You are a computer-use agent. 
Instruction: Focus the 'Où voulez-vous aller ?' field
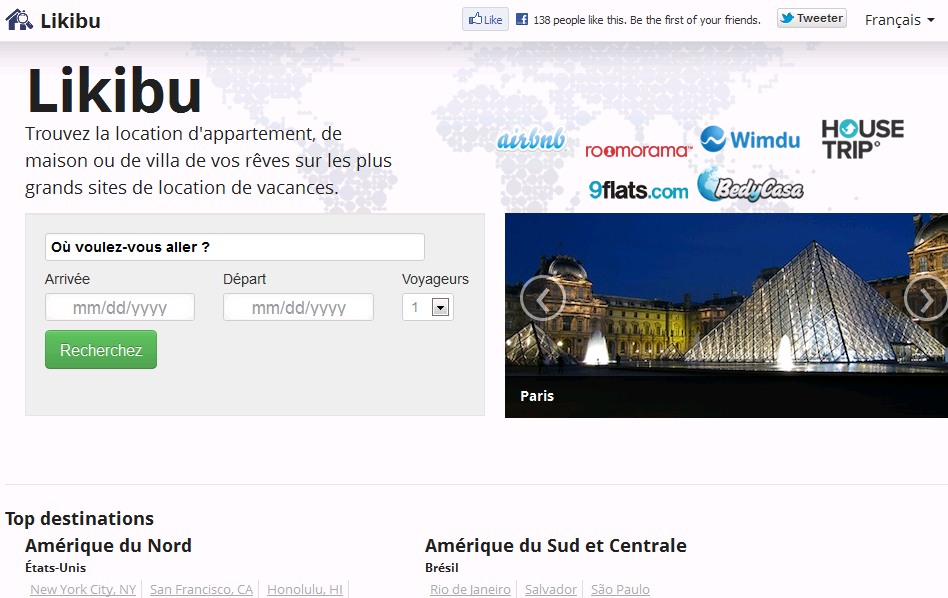[235, 247]
